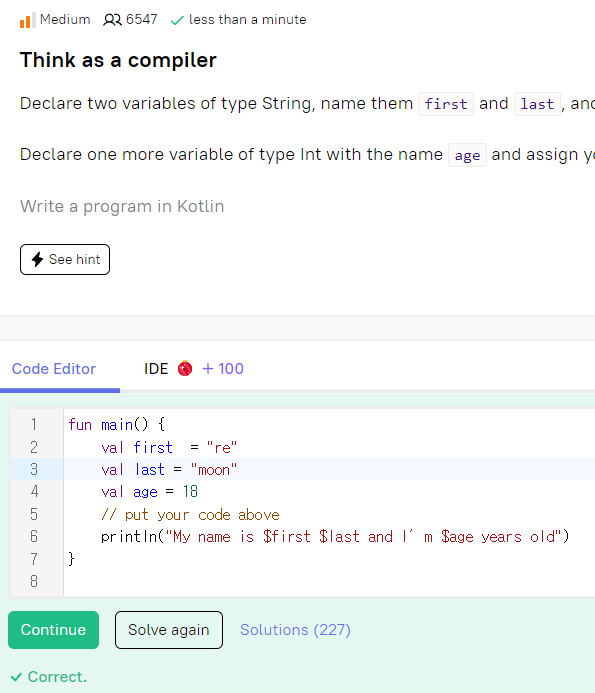The height and width of the screenshot is (693, 595).
Task: Click the users count icon near 6547
Action: [112, 20]
